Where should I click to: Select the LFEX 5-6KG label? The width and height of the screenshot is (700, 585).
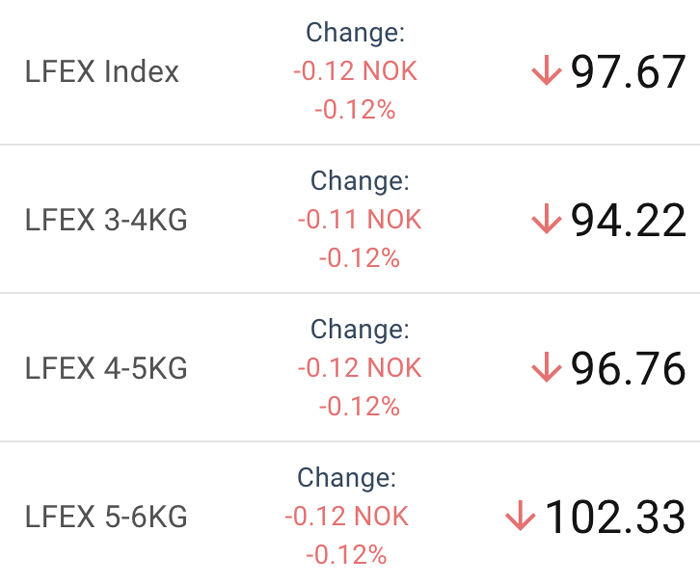click(x=106, y=517)
